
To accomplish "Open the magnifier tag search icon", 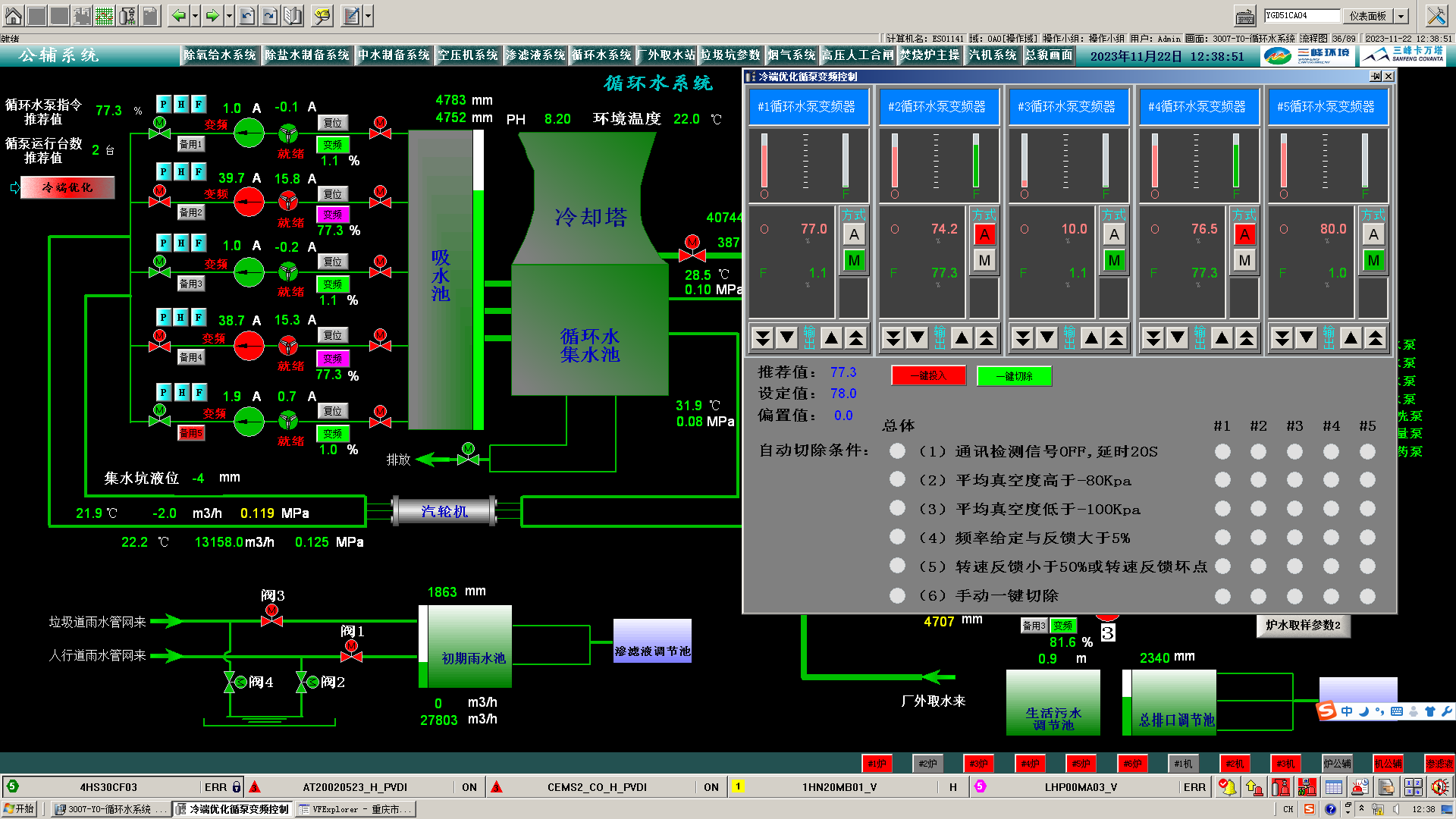I will click(322, 15).
